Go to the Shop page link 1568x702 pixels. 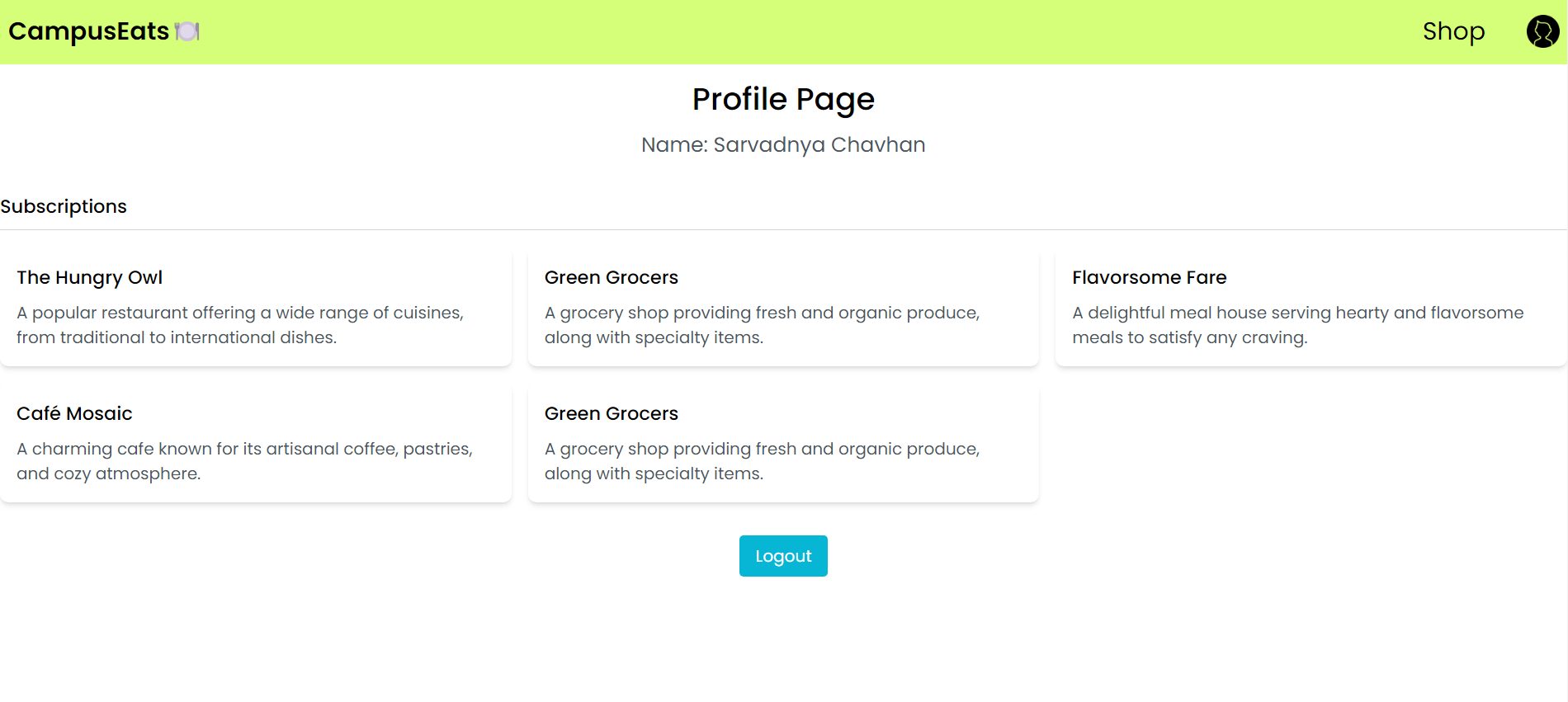[x=1453, y=31]
